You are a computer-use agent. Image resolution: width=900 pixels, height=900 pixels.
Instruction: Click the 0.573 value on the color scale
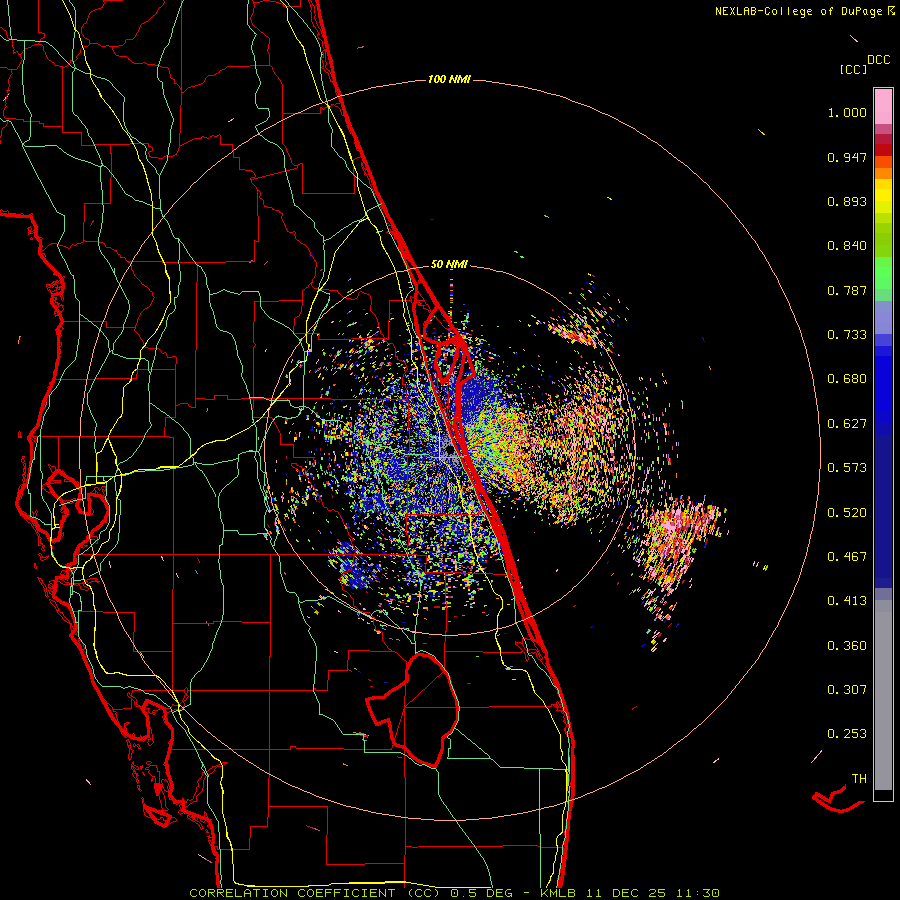[x=847, y=468]
